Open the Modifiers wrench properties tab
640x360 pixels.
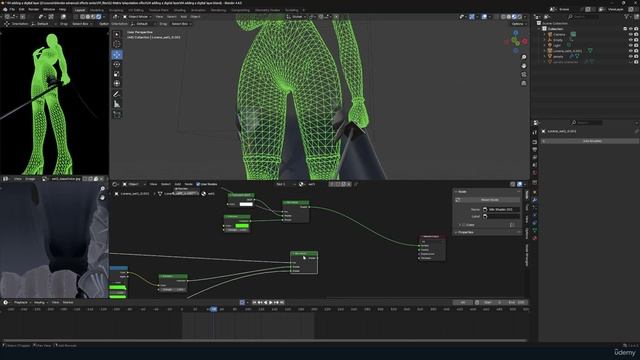[535, 200]
